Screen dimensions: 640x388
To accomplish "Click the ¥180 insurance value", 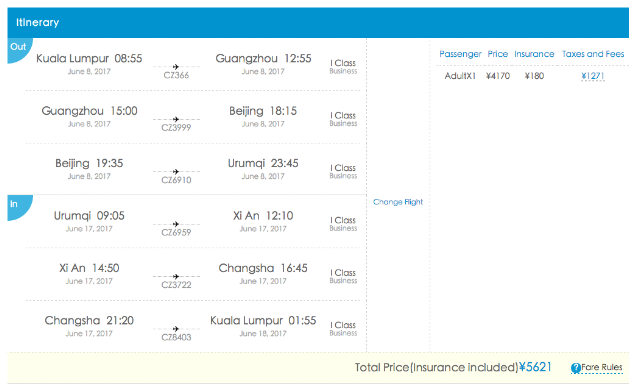I will 534,76.
